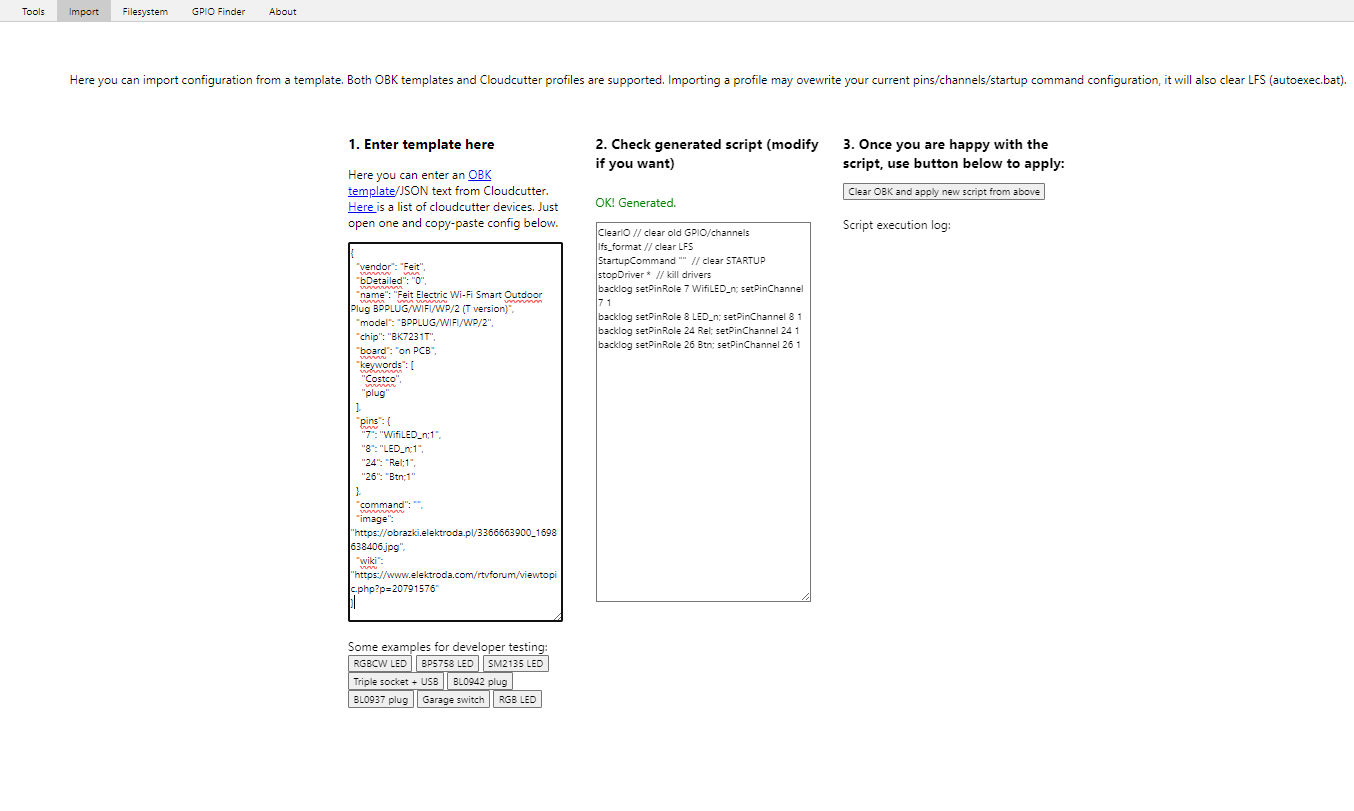Screen dimensions: 1354x811
Task: Click the '"bDetailed": "0"' line in template
Action: pos(392,281)
